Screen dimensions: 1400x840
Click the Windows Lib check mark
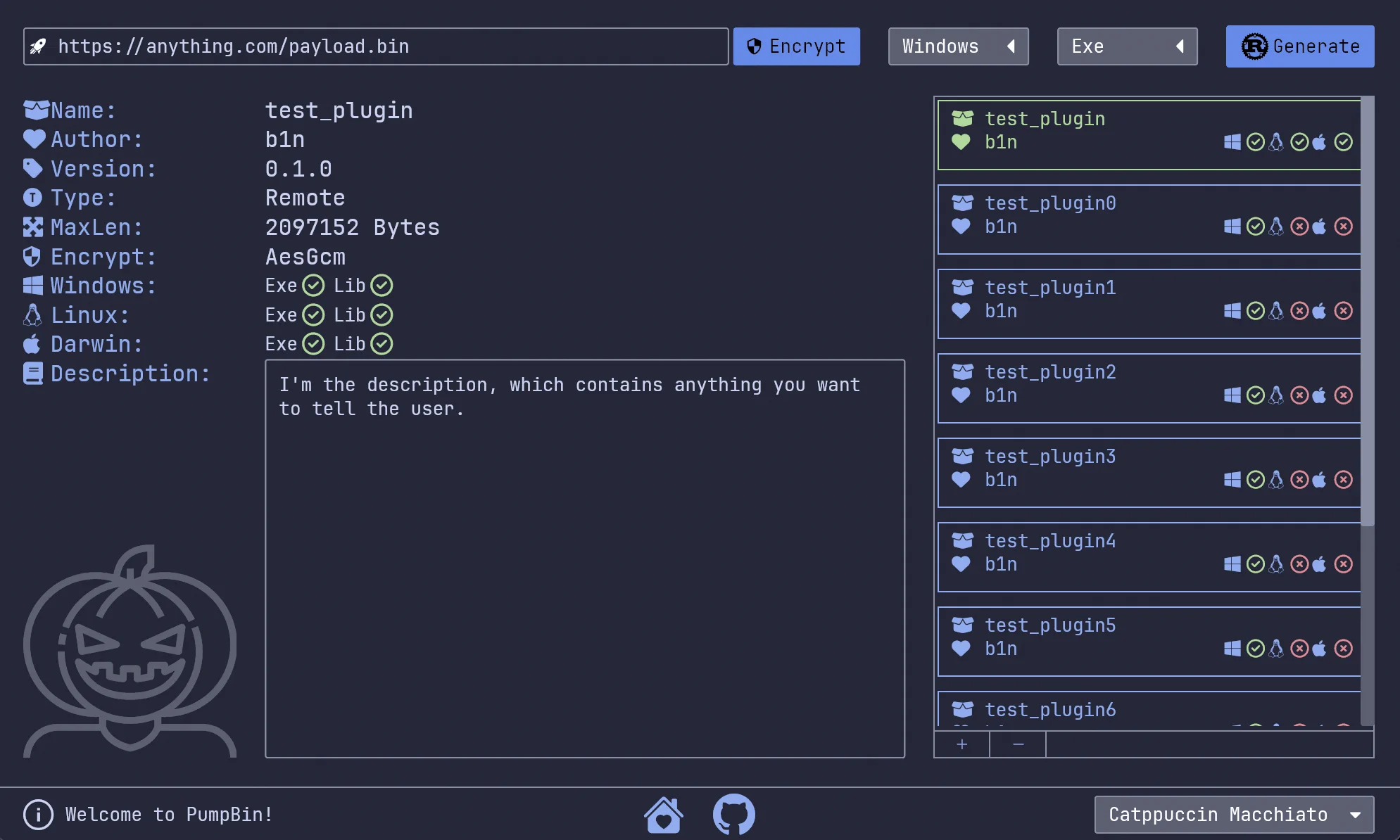point(381,286)
